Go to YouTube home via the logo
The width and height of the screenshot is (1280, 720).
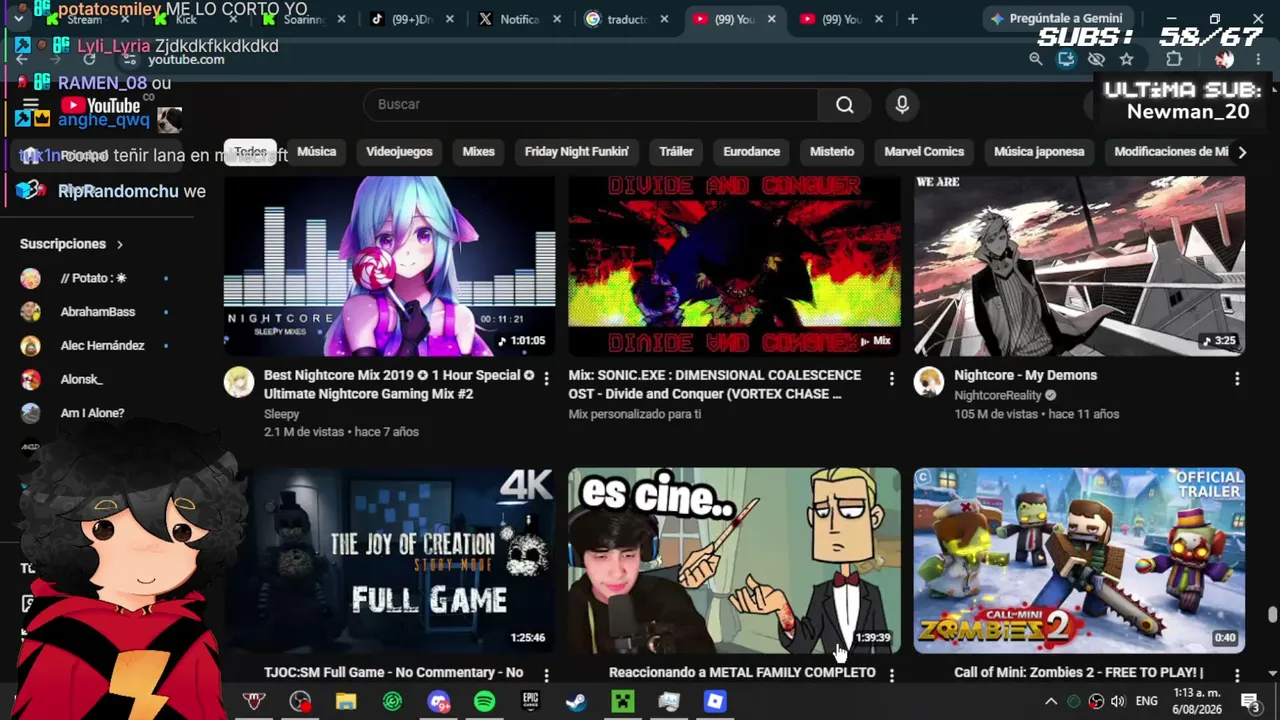tap(100, 106)
